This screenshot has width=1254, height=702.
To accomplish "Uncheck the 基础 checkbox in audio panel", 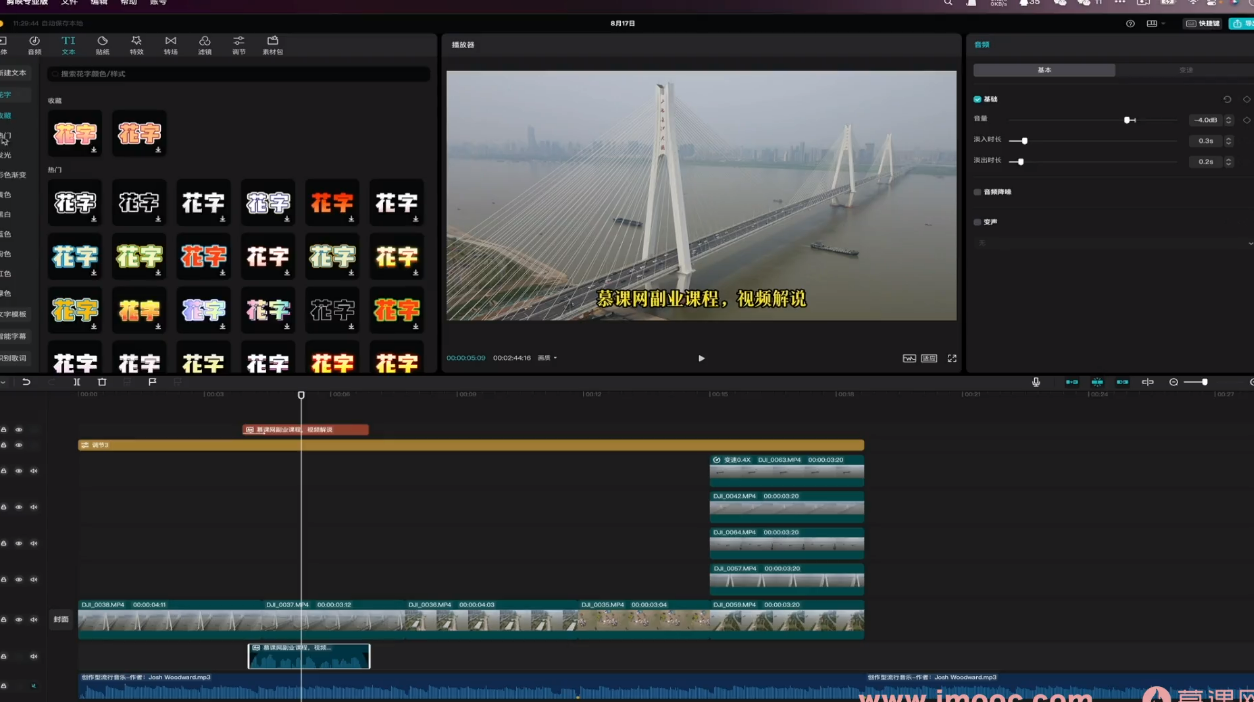I will [978, 99].
